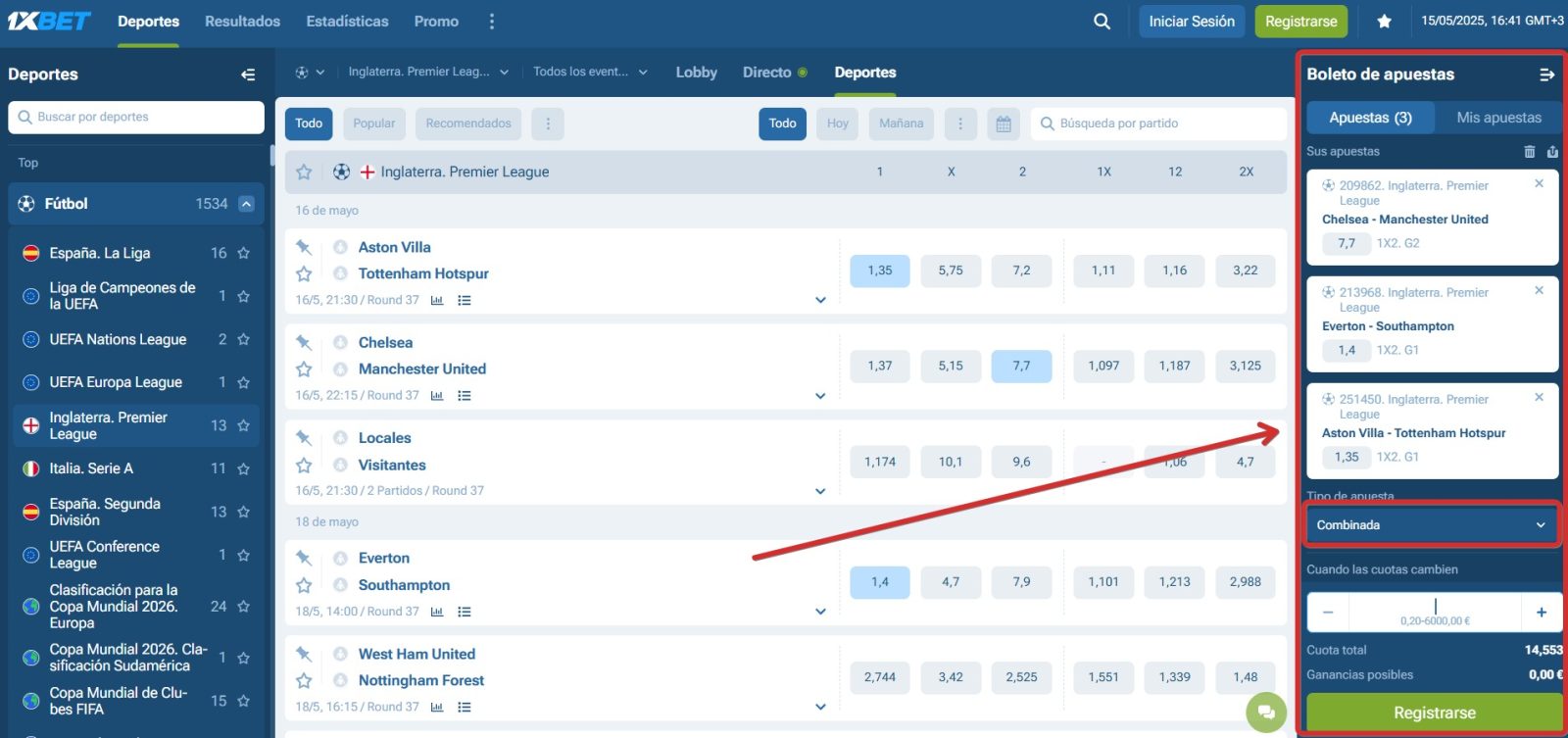
Task: Remove Aston Villa - Tottenham Hotspur bet
Action: 1539,397
